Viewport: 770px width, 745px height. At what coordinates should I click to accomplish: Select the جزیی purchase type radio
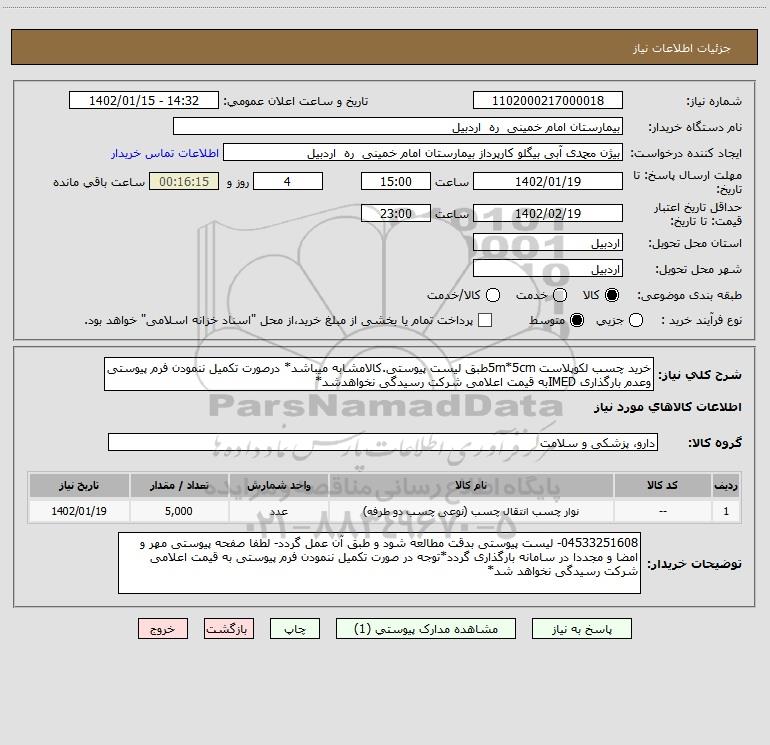pyautogui.click(x=636, y=320)
